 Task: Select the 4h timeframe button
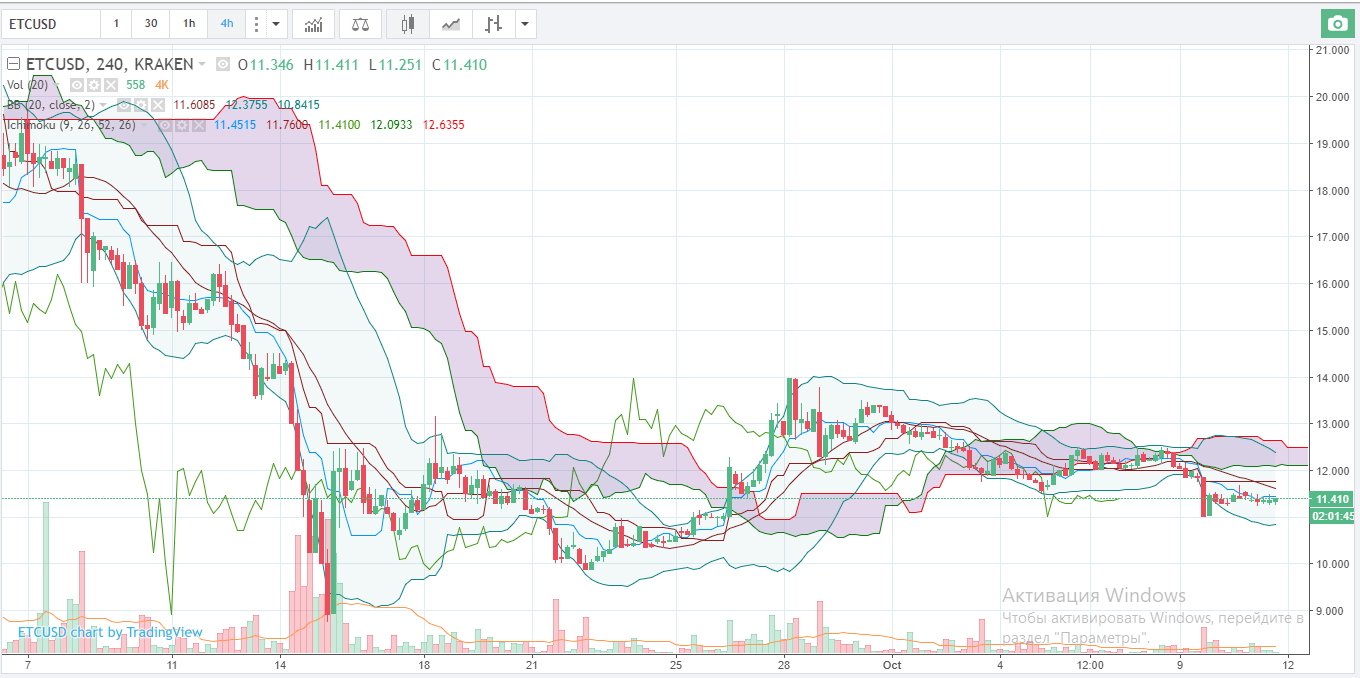227,23
